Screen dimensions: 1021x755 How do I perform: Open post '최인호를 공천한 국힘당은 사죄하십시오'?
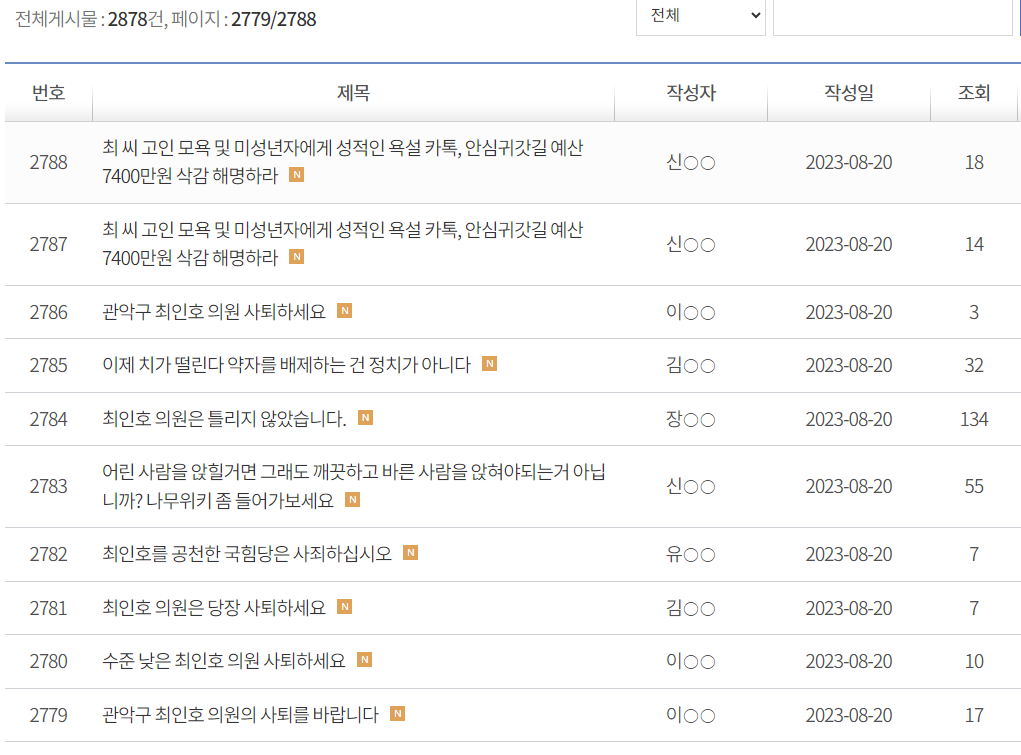click(x=247, y=554)
